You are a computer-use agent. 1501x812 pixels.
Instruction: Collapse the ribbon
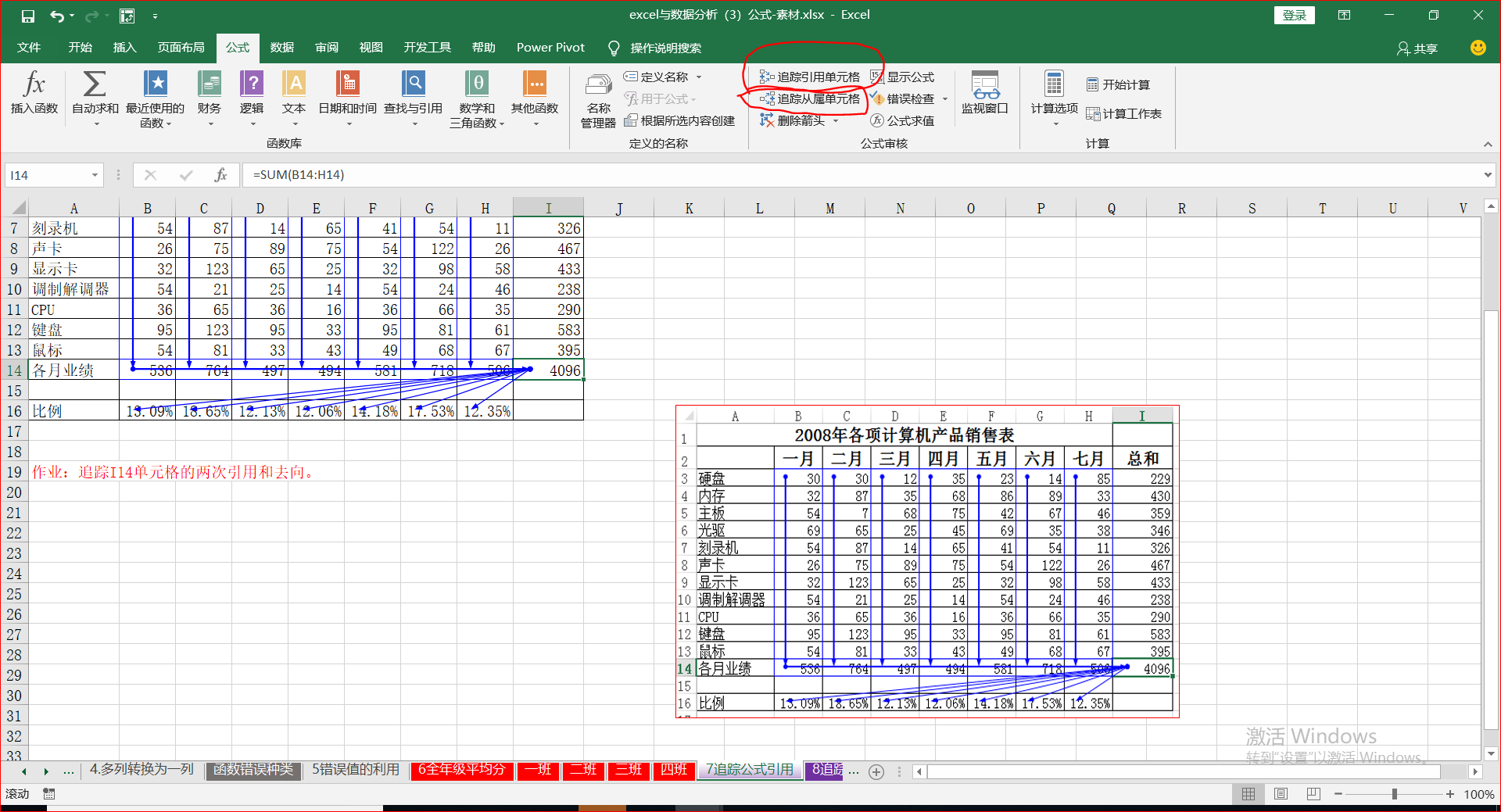(1487, 145)
